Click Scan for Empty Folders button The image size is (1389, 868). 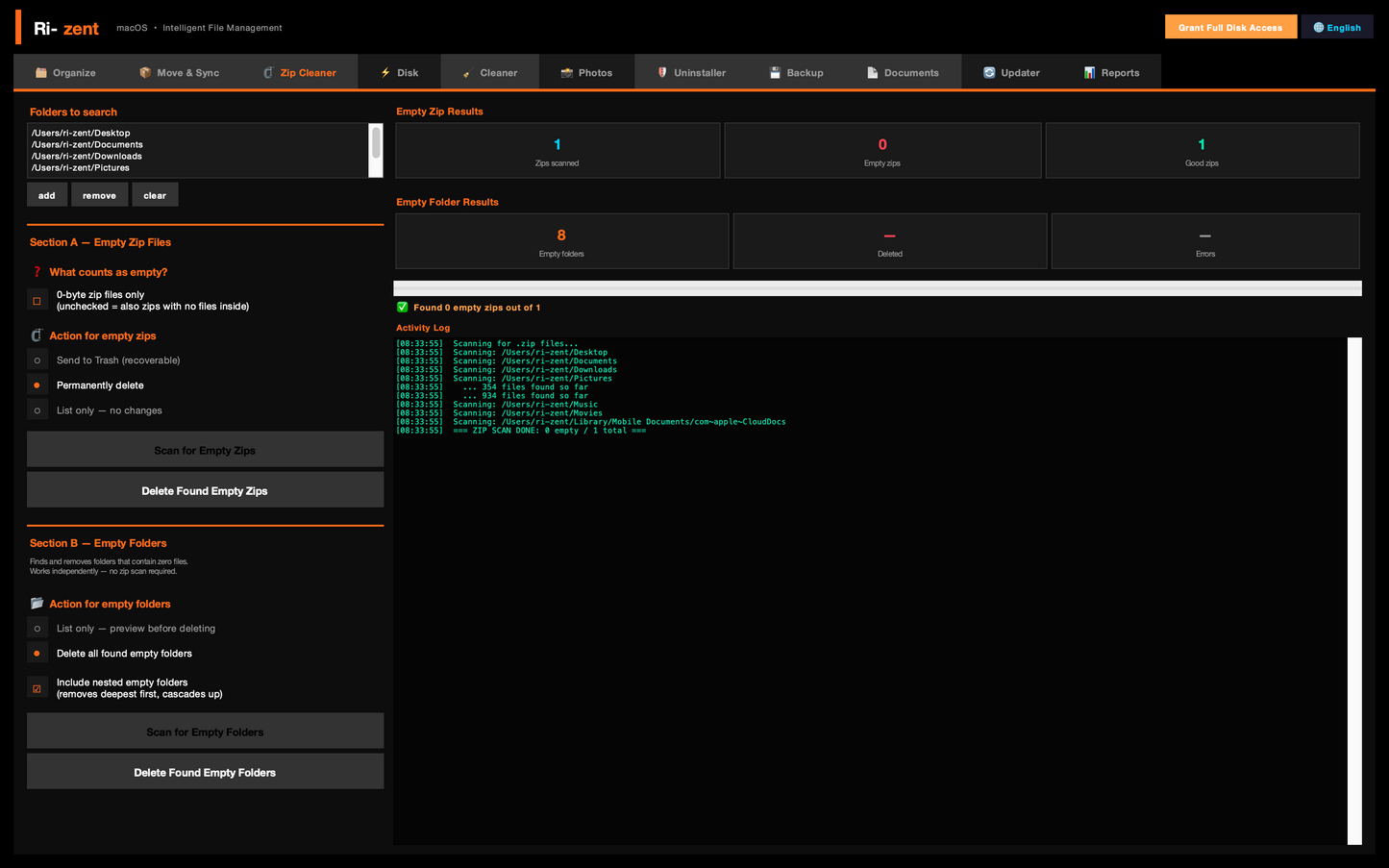pyautogui.click(x=205, y=732)
